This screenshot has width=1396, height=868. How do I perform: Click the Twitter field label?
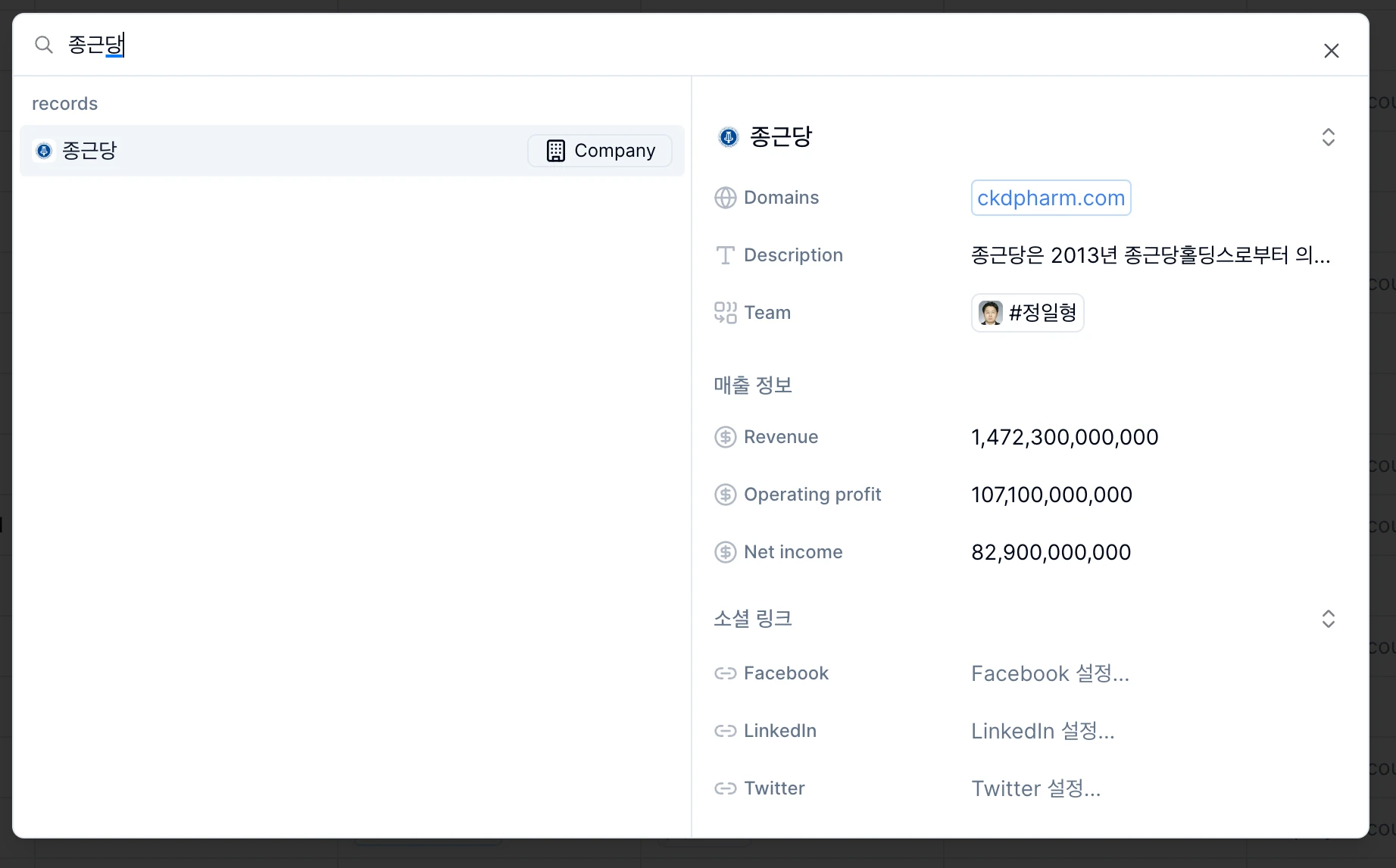[774, 788]
